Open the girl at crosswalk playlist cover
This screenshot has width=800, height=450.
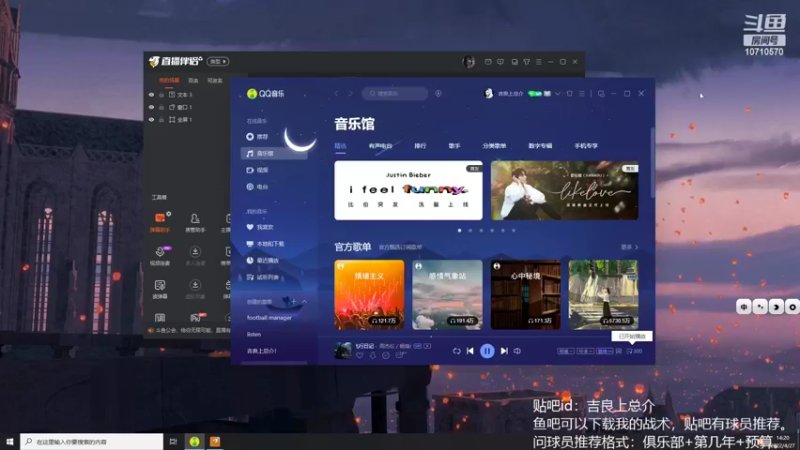(x=604, y=294)
